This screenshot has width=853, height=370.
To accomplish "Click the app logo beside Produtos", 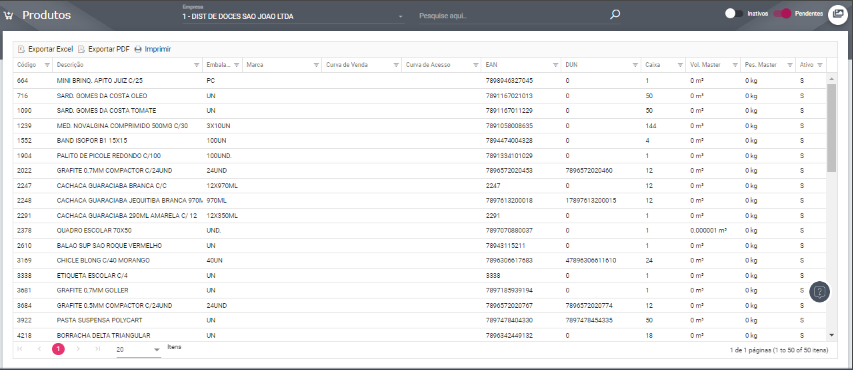I will pyautogui.click(x=8, y=15).
